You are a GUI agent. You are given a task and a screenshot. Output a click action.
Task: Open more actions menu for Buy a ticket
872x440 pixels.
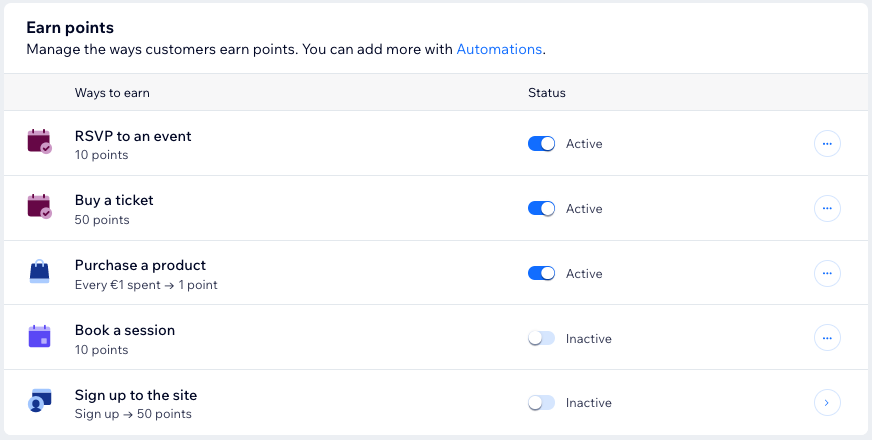pos(827,208)
